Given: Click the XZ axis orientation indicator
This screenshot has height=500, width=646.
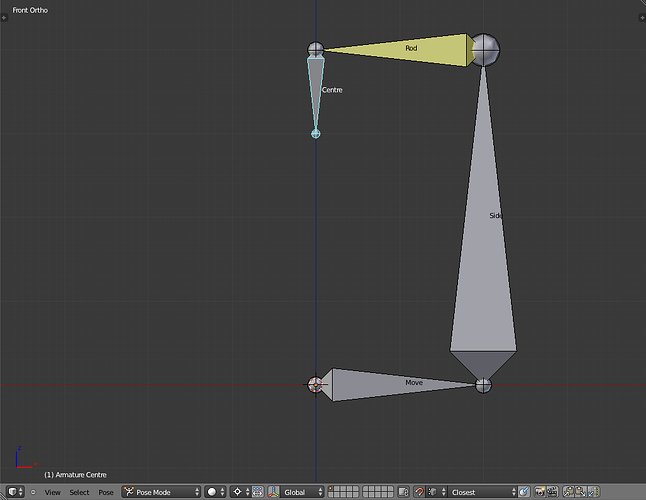Looking at the screenshot, I should [x=26, y=458].
